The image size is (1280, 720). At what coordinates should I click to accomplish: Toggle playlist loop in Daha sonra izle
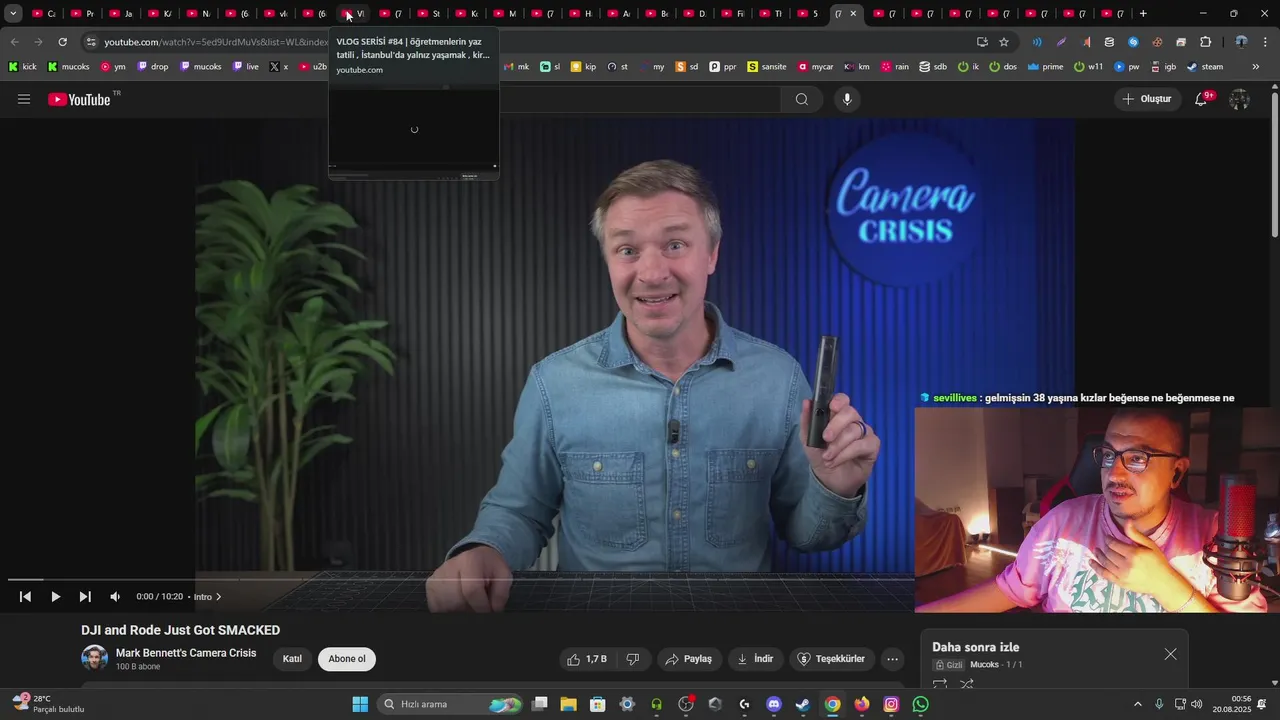click(x=940, y=685)
